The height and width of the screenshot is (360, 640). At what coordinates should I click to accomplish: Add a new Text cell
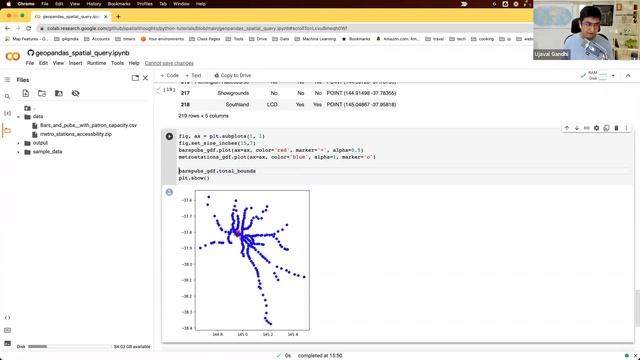pyautogui.click(x=193, y=76)
